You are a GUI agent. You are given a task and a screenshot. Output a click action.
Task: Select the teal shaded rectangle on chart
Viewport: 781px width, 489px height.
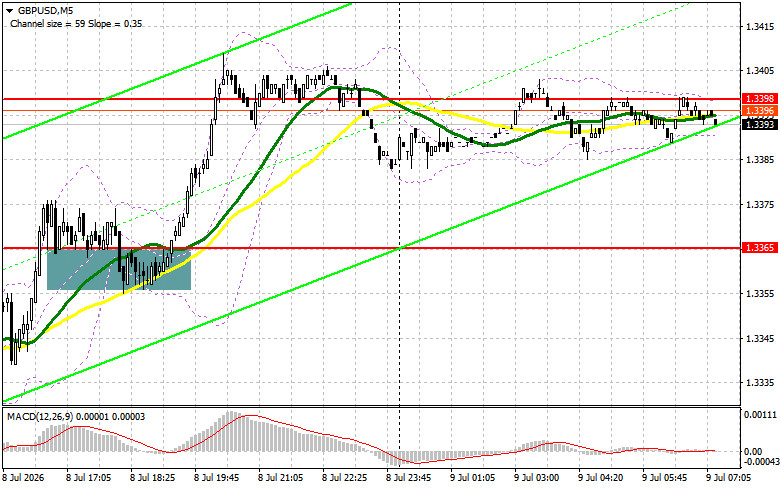point(119,269)
